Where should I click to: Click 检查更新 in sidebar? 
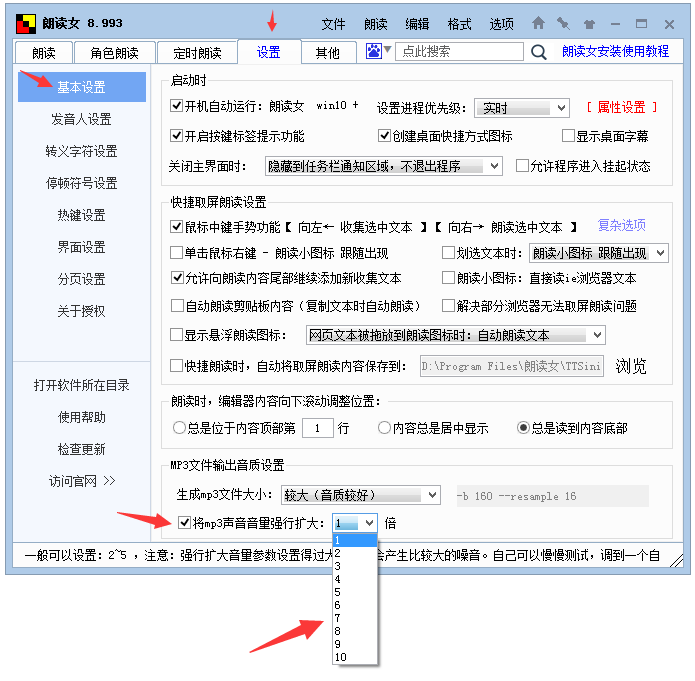point(82,449)
